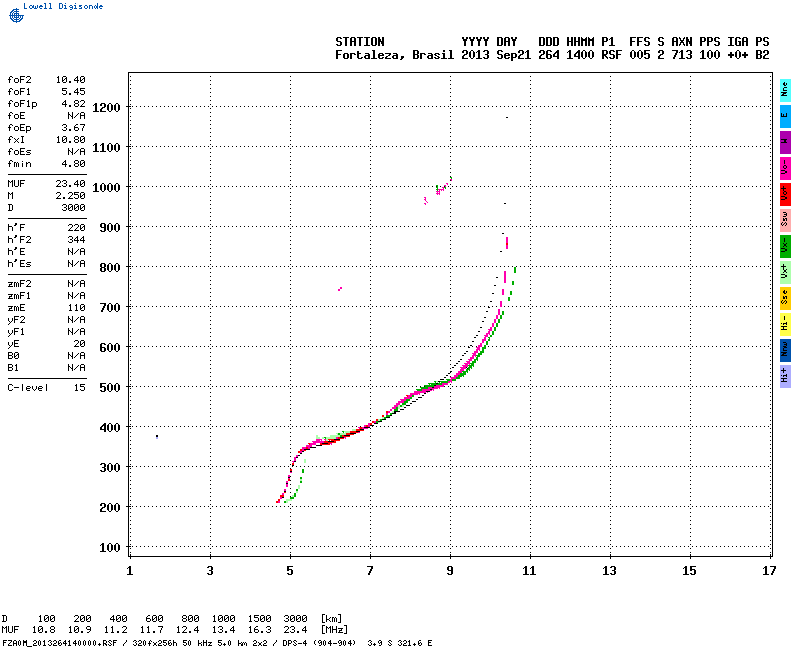Select the blue E legend swatch

tap(785, 116)
